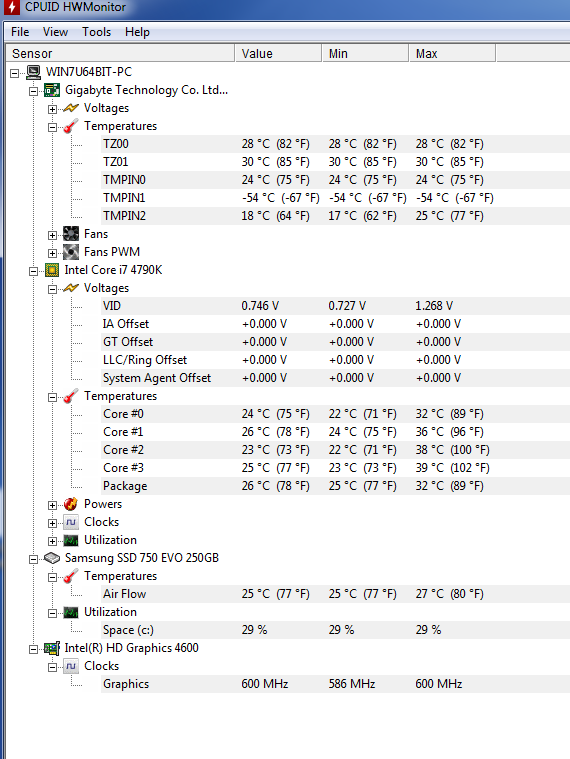The image size is (570, 759).
Task: Open the Tools menu
Action: pos(96,32)
